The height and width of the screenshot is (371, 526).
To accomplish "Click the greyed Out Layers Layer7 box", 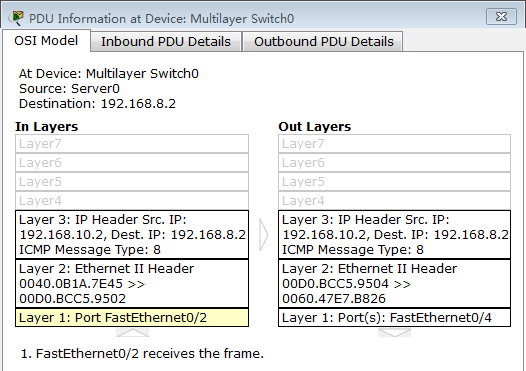I will pos(394,144).
